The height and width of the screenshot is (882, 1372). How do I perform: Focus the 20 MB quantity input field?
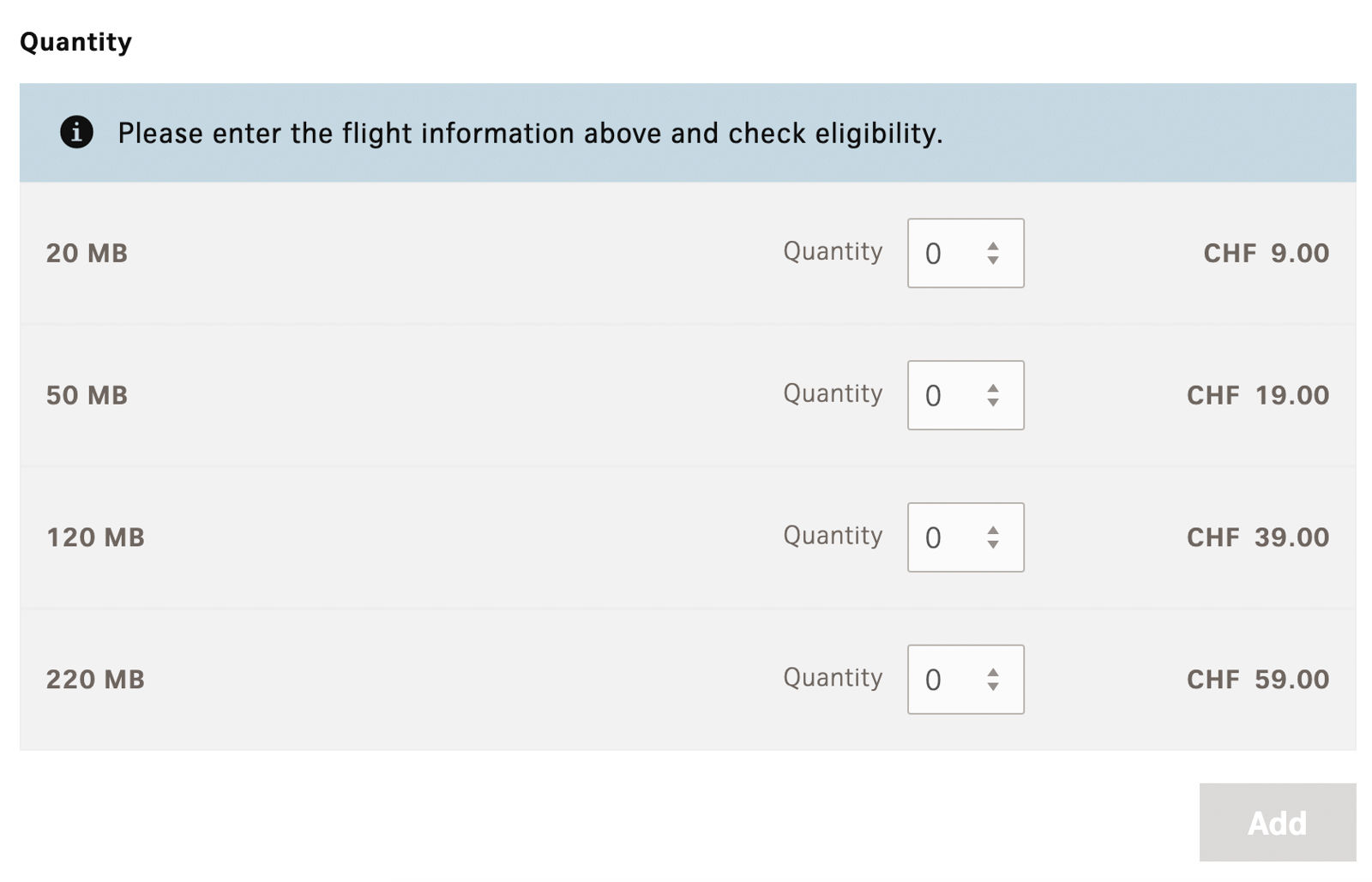[942, 254]
